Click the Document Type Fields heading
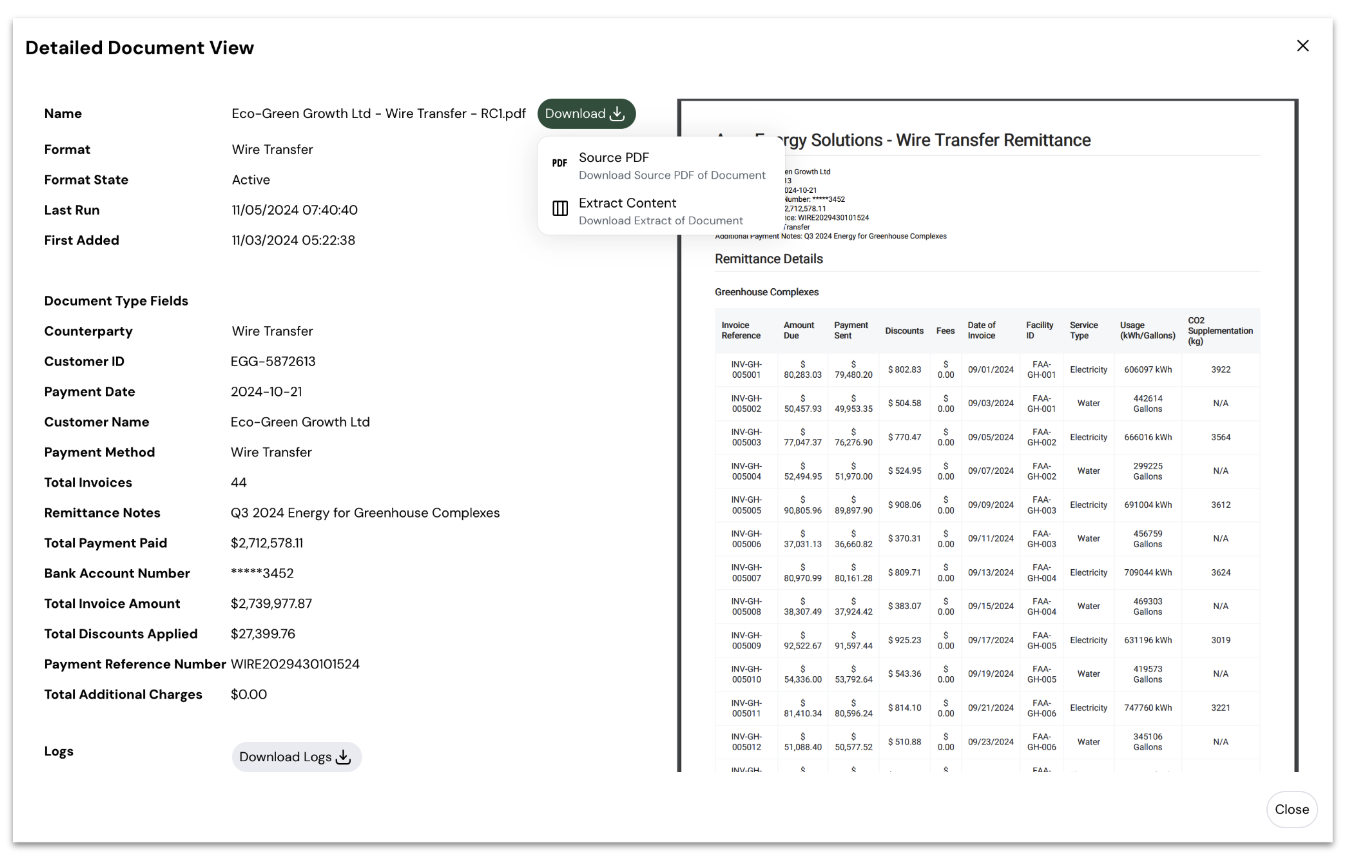Viewport: 1346px width, 856px height. coord(116,301)
